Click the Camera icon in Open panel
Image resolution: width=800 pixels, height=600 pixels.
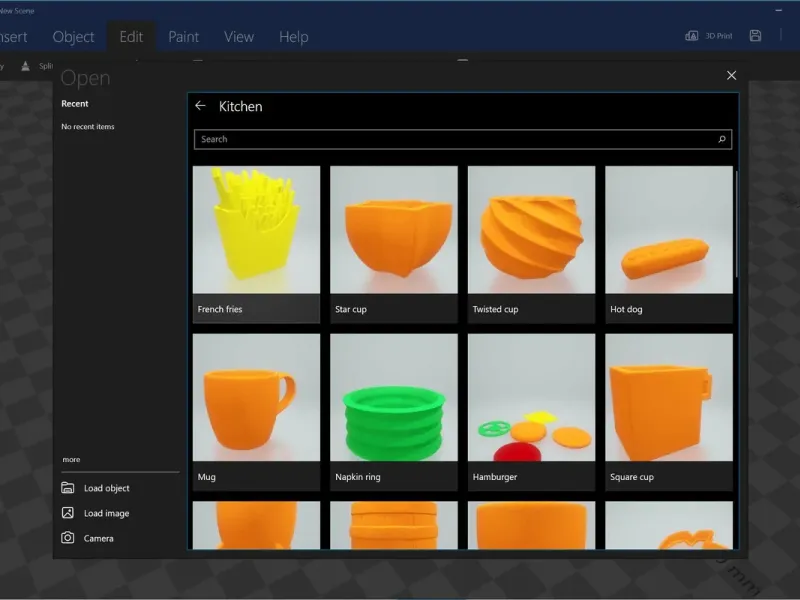tap(67, 538)
